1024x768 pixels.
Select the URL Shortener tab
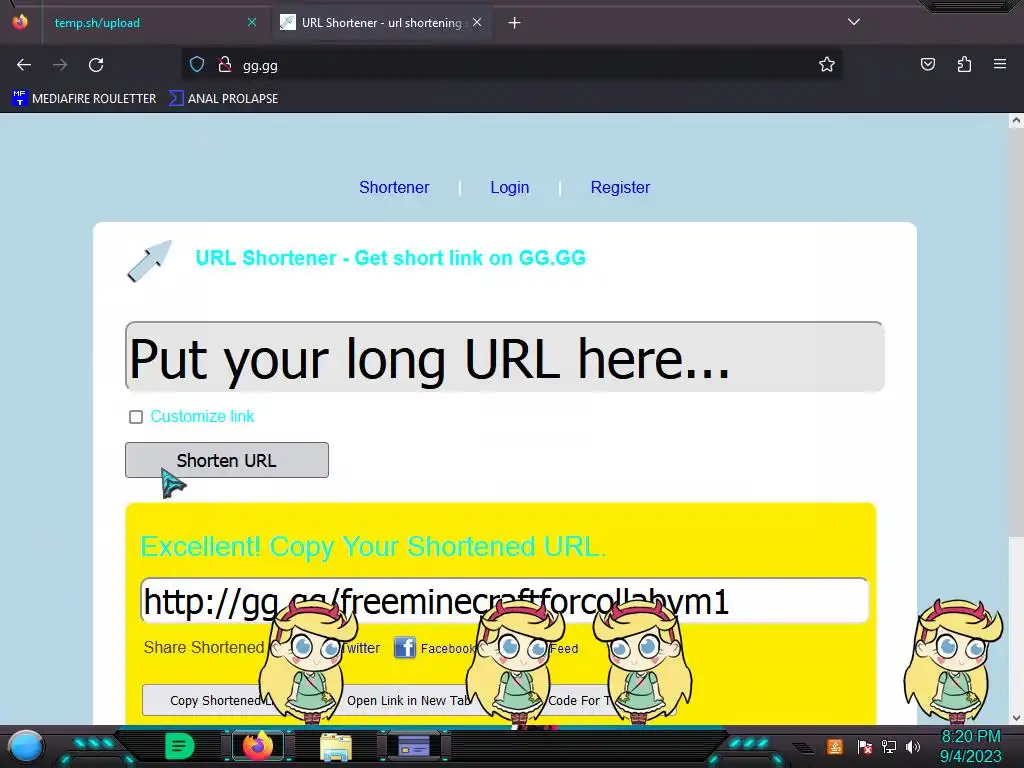(382, 23)
